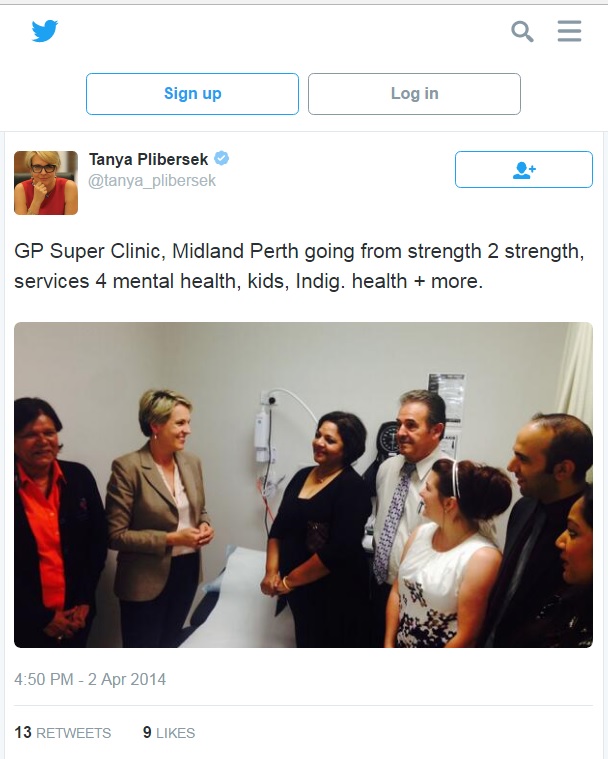View the 13 Retweets list
The height and width of the screenshot is (759, 608).
tap(62, 732)
